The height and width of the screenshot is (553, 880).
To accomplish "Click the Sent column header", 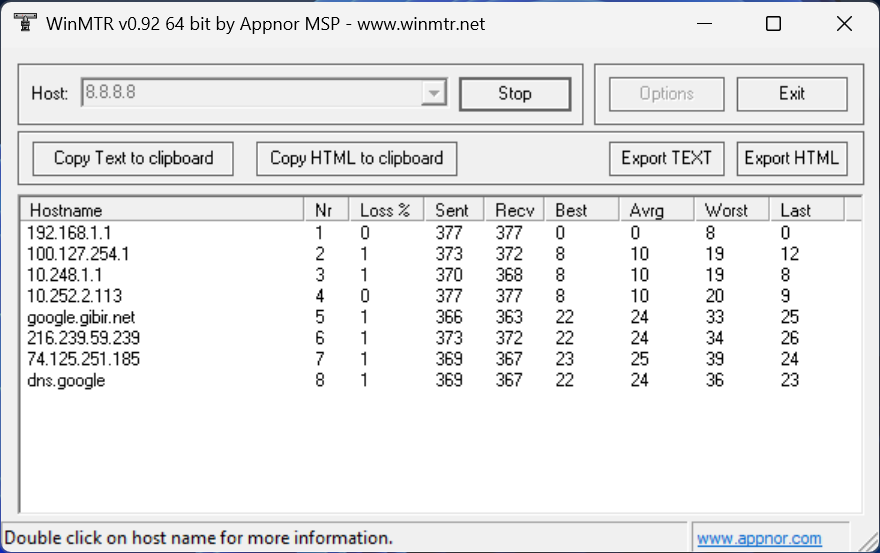I will pos(455,210).
